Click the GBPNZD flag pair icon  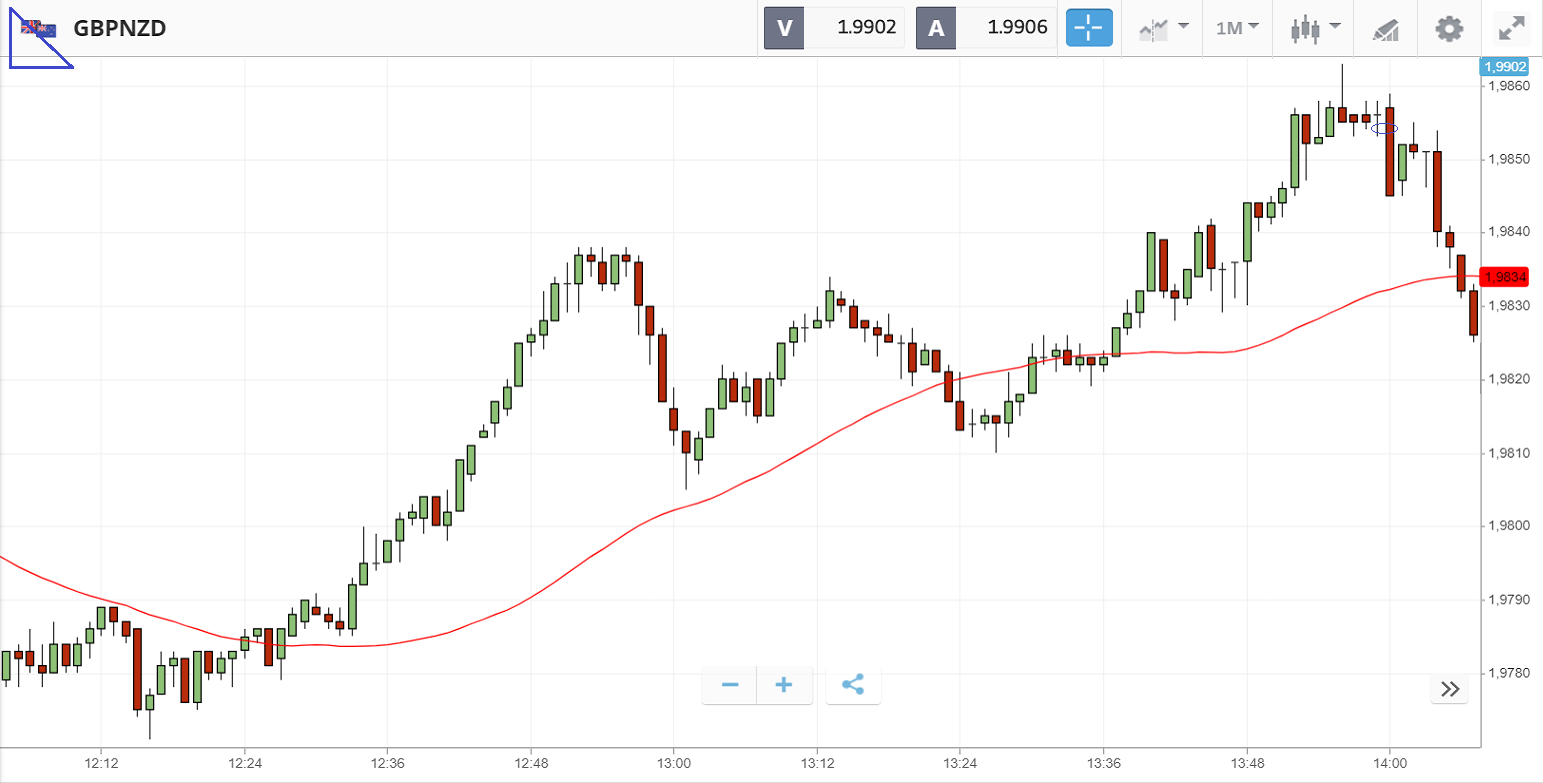(40, 28)
